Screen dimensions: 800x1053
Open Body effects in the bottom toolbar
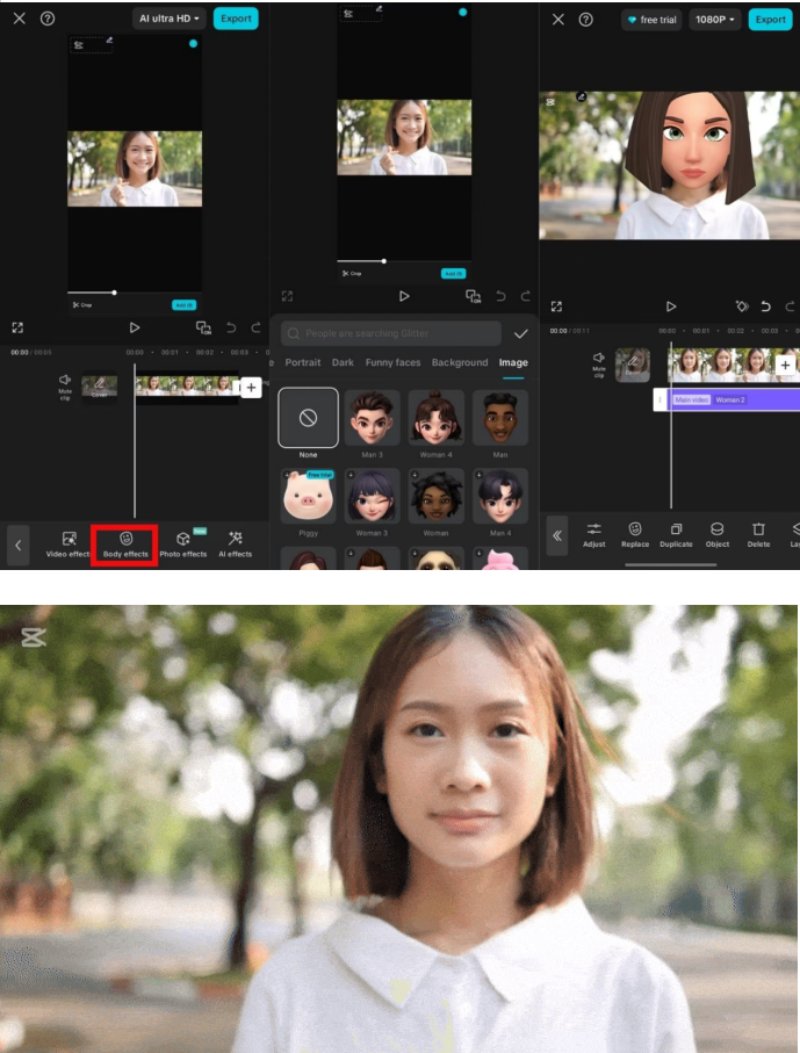pos(125,543)
